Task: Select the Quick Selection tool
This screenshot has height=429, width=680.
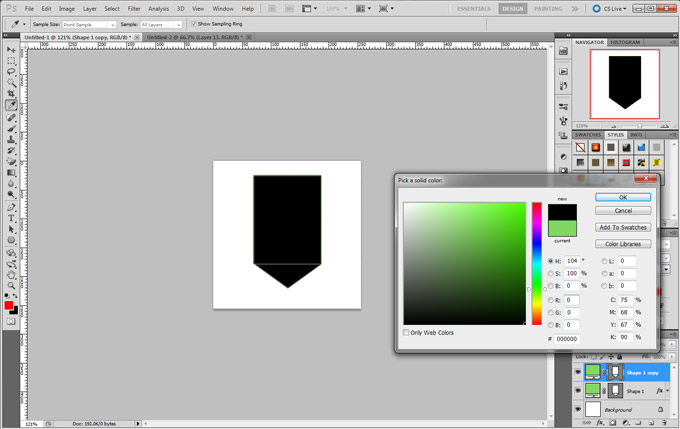Action: pyautogui.click(x=11, y=82)
